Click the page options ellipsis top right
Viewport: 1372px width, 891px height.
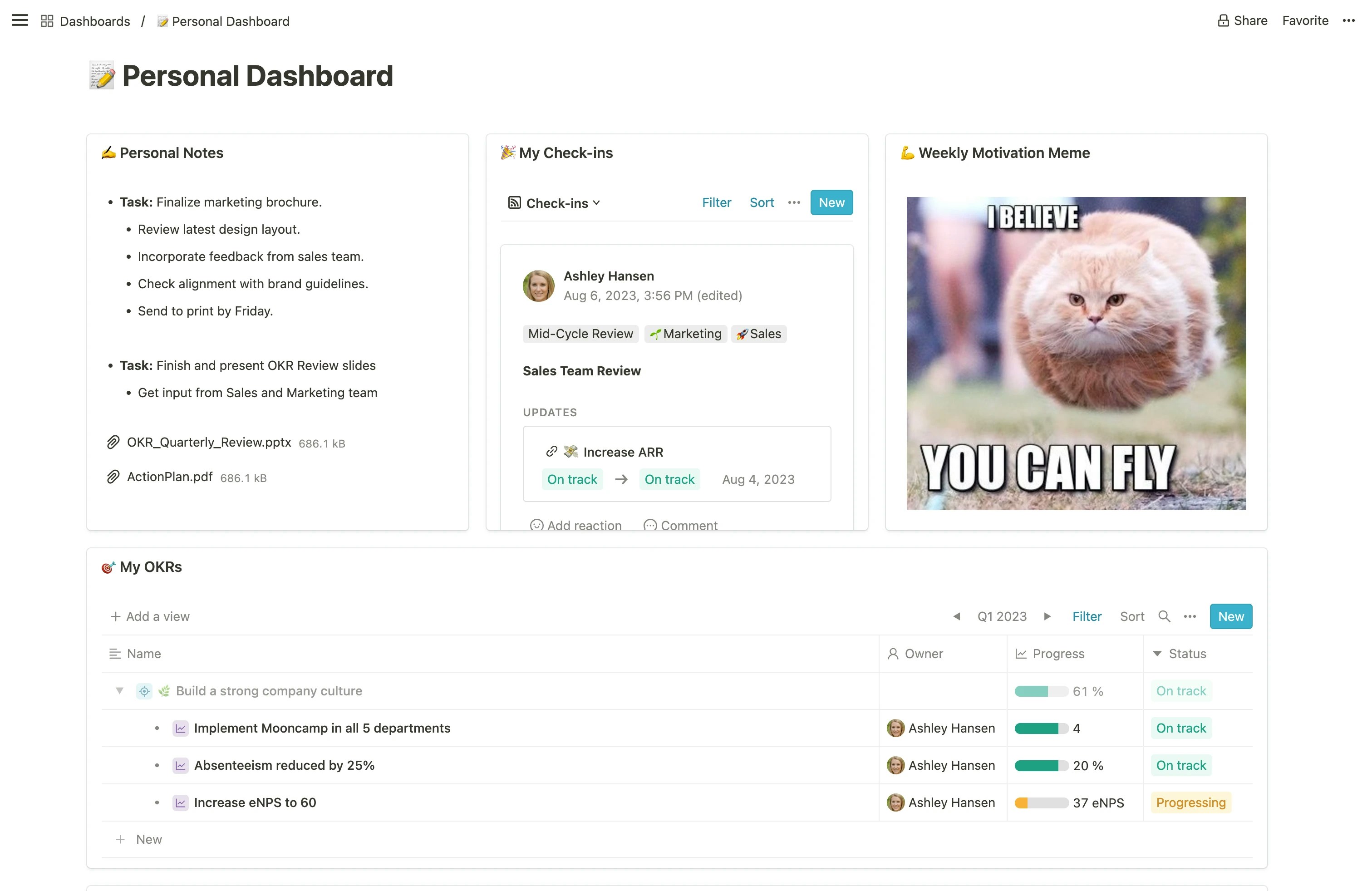(1348, 21)
